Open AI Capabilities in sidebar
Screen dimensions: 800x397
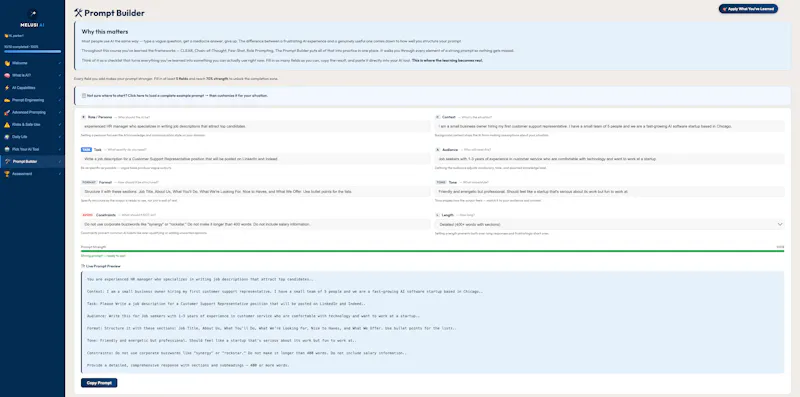[32, 88]
